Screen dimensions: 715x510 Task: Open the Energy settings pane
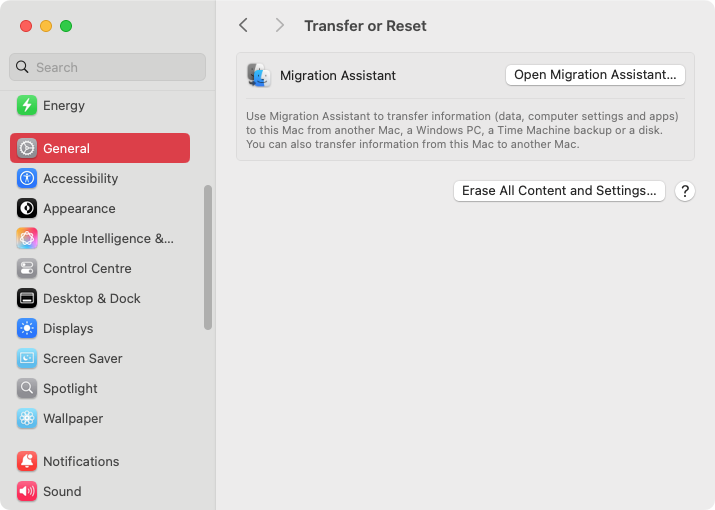100,105
